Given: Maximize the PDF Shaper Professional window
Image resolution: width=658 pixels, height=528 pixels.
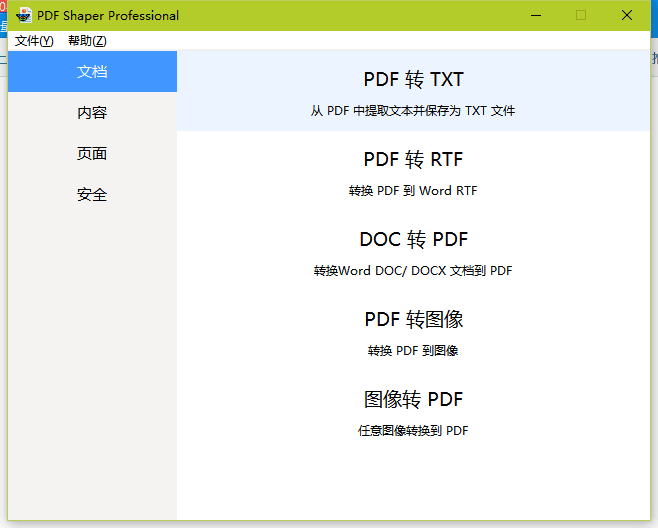Looking at the screenshot, I should (581, 15).
